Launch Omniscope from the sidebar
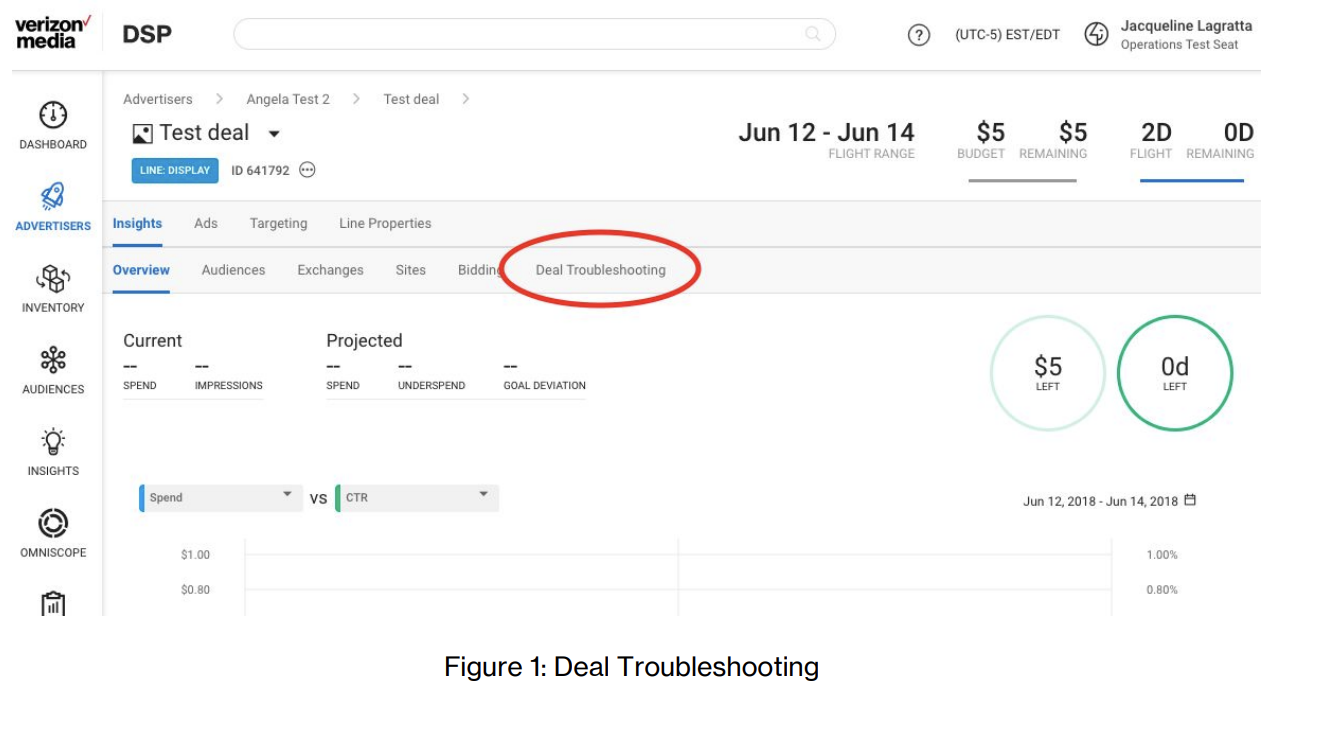The image size is (1320, 744). (x=53, y=523)
